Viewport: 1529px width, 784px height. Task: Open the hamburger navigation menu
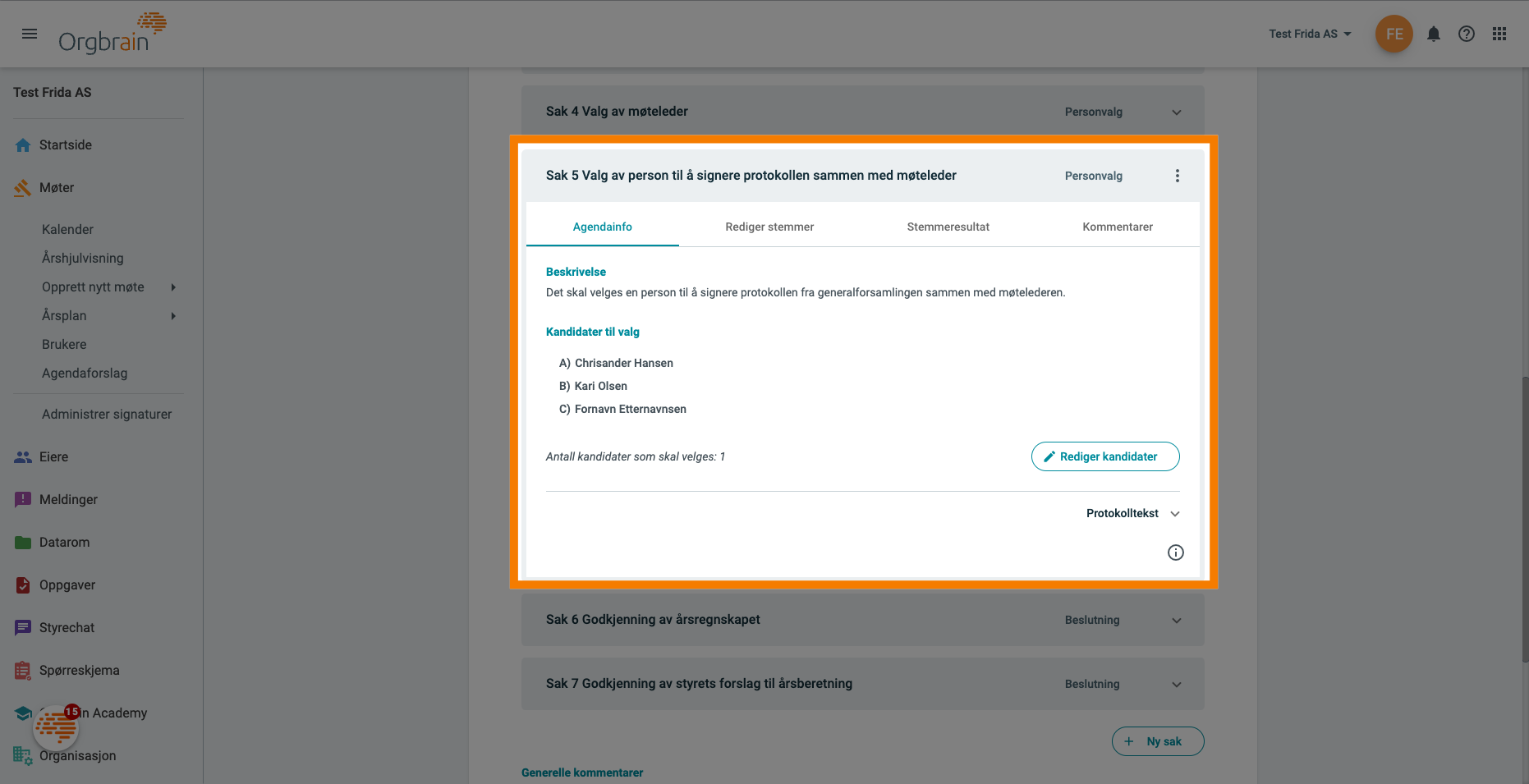click(30, 34)
